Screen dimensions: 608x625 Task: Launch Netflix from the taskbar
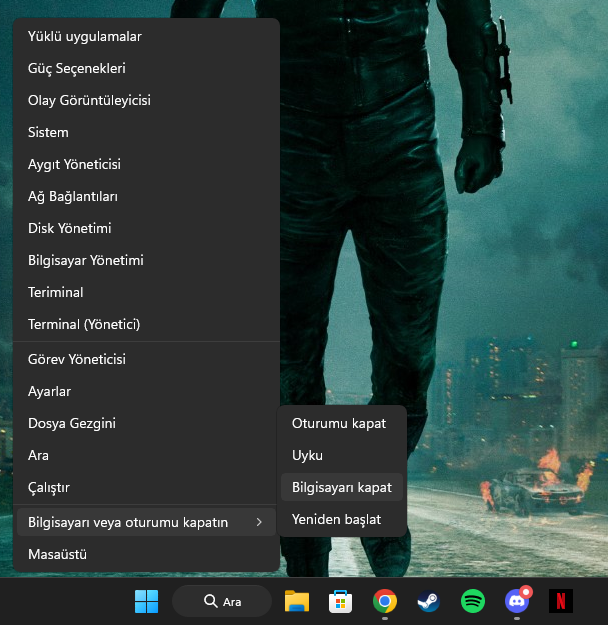point(561,601)
